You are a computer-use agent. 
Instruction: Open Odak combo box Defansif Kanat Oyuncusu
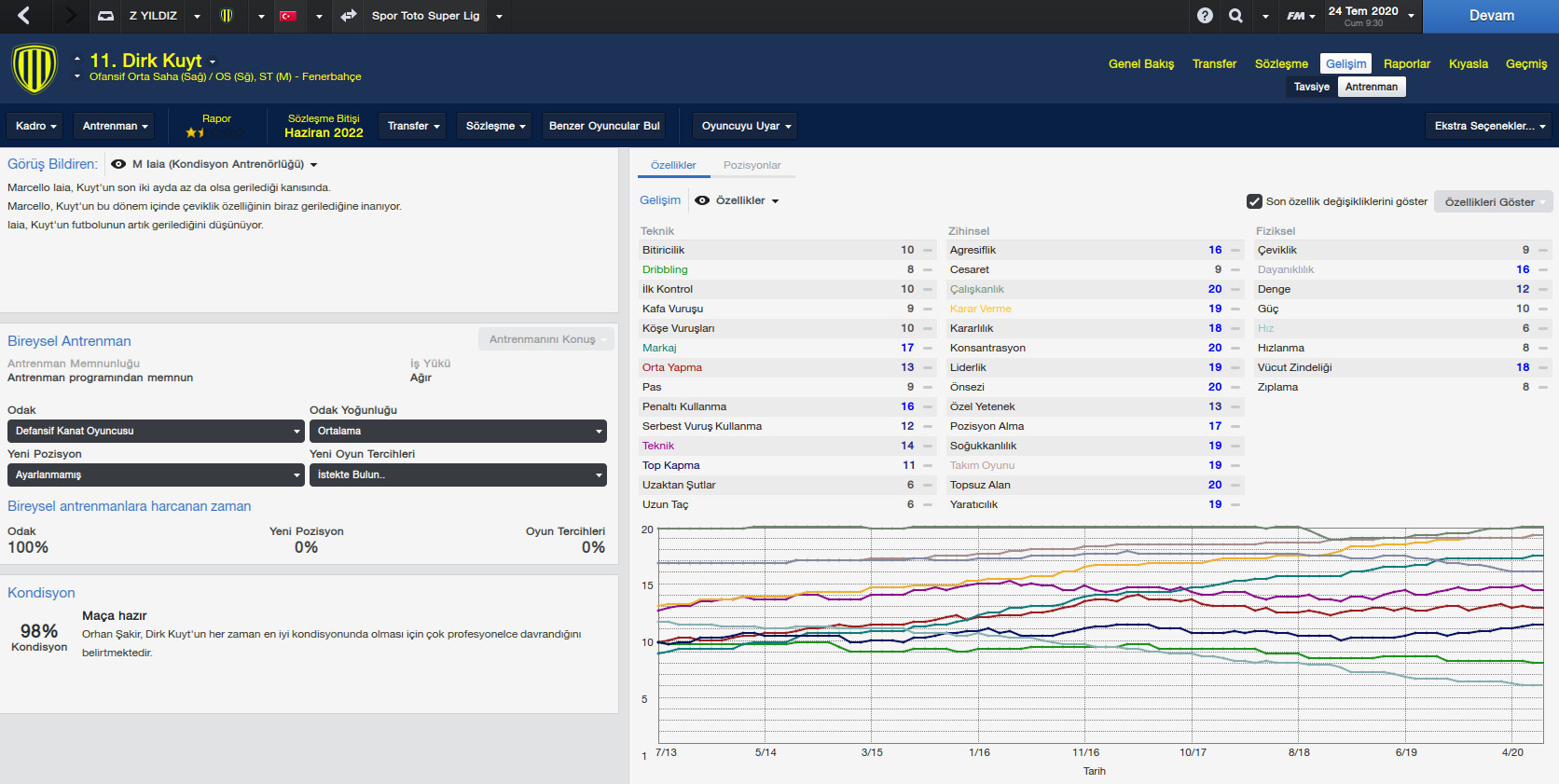coord(156,431)
